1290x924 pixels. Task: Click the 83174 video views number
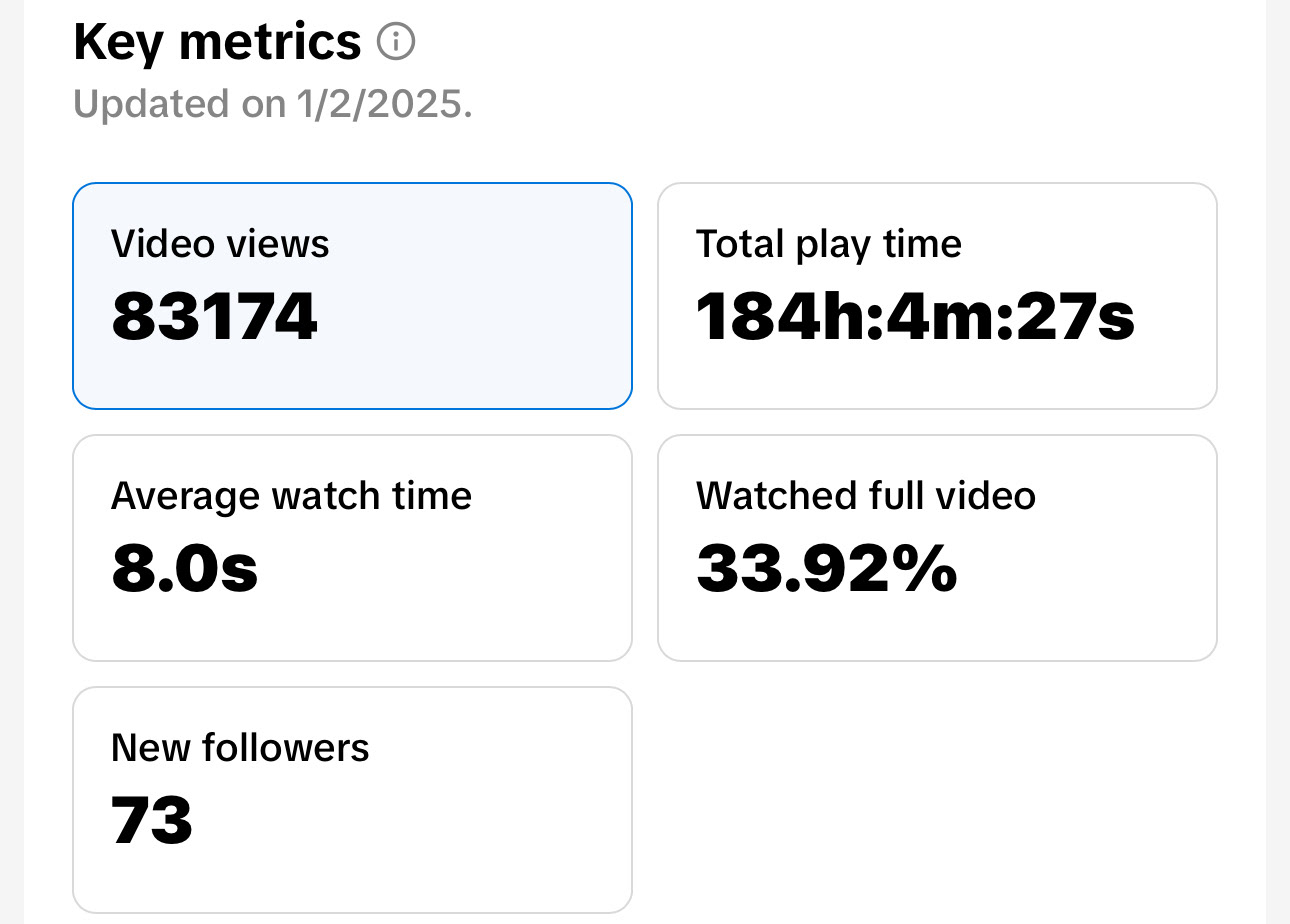click(x=215, y=317)
